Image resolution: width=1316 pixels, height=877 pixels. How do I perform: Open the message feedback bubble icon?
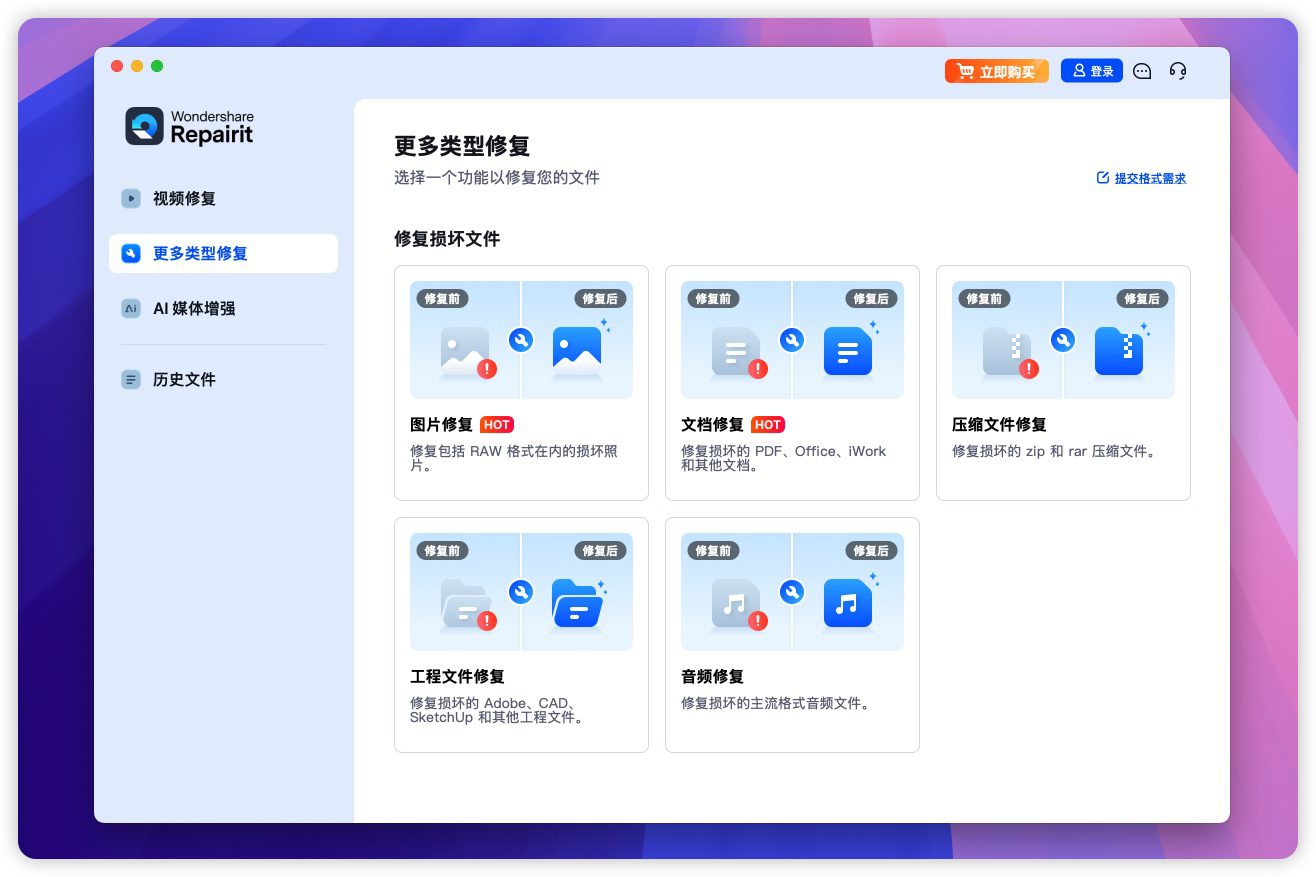pyautogui.click(x=1142, y=71)
